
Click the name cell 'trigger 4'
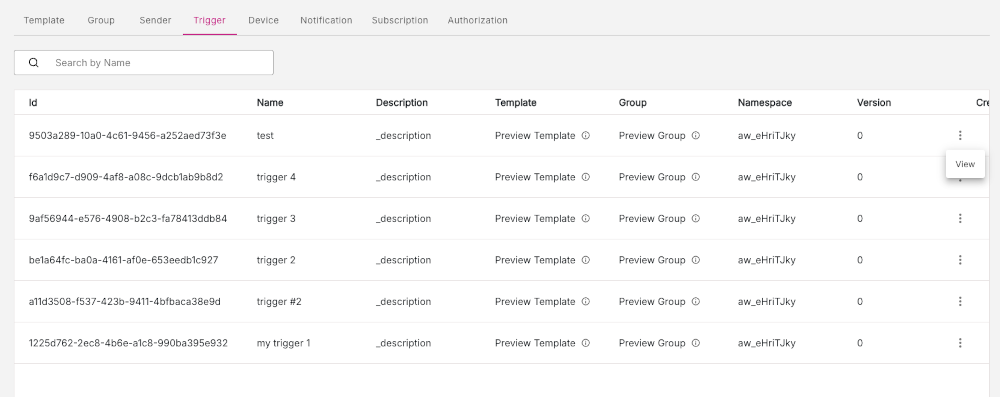pyautogui.click(x=276, y=177)
